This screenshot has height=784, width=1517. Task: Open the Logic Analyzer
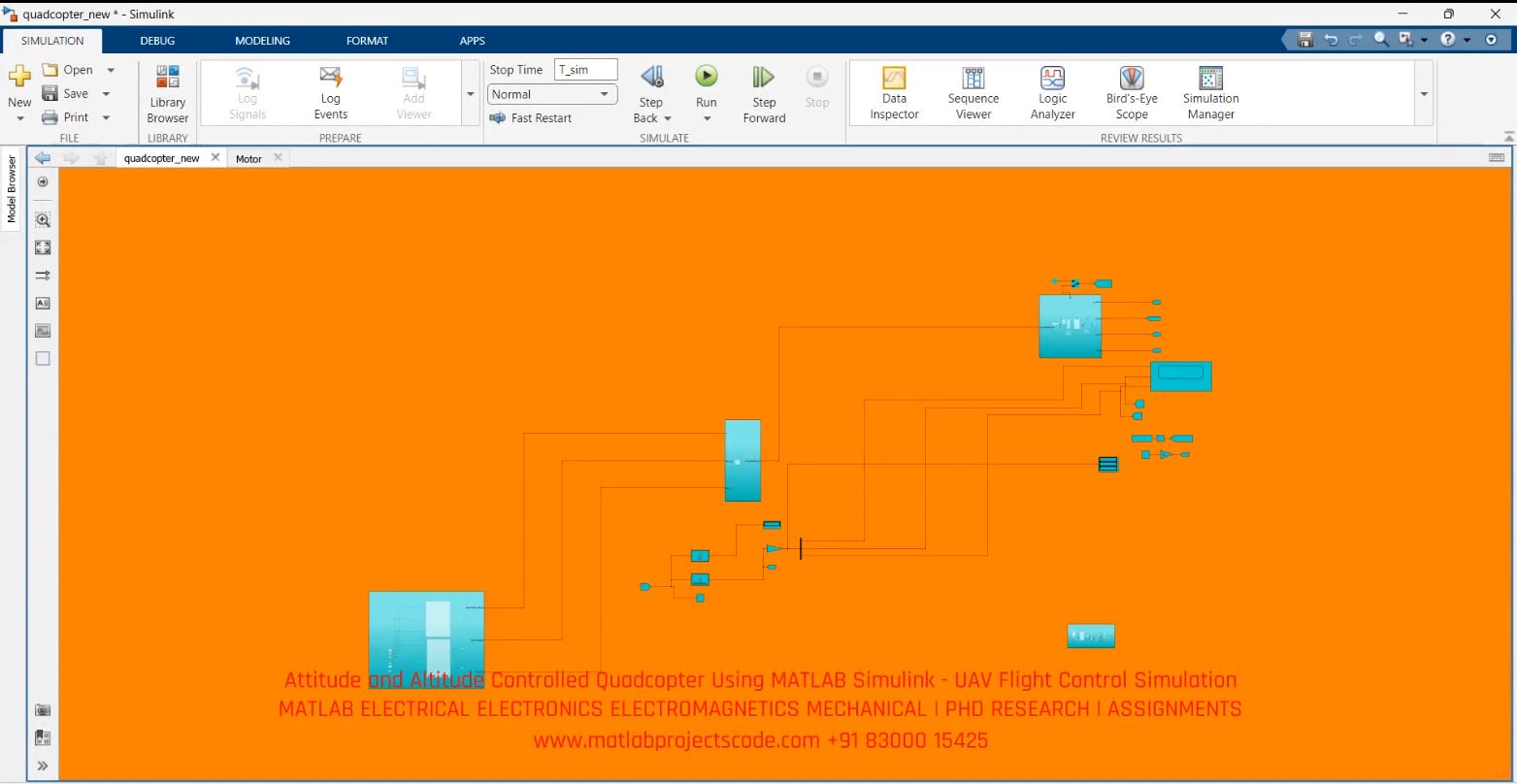(x=1053, y=93)
